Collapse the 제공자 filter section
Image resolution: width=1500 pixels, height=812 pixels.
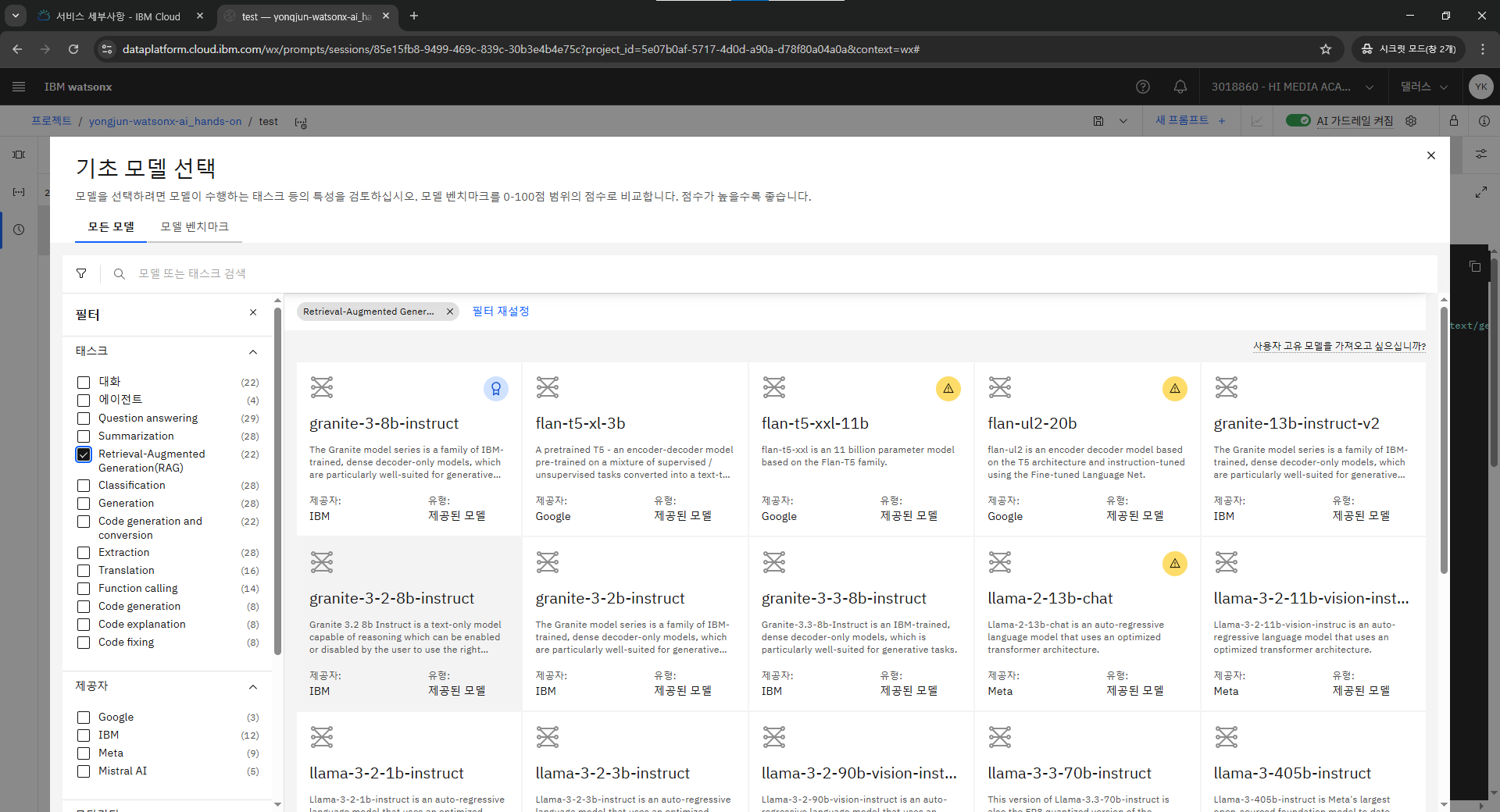pyautogui.click(x=253, y=687)
